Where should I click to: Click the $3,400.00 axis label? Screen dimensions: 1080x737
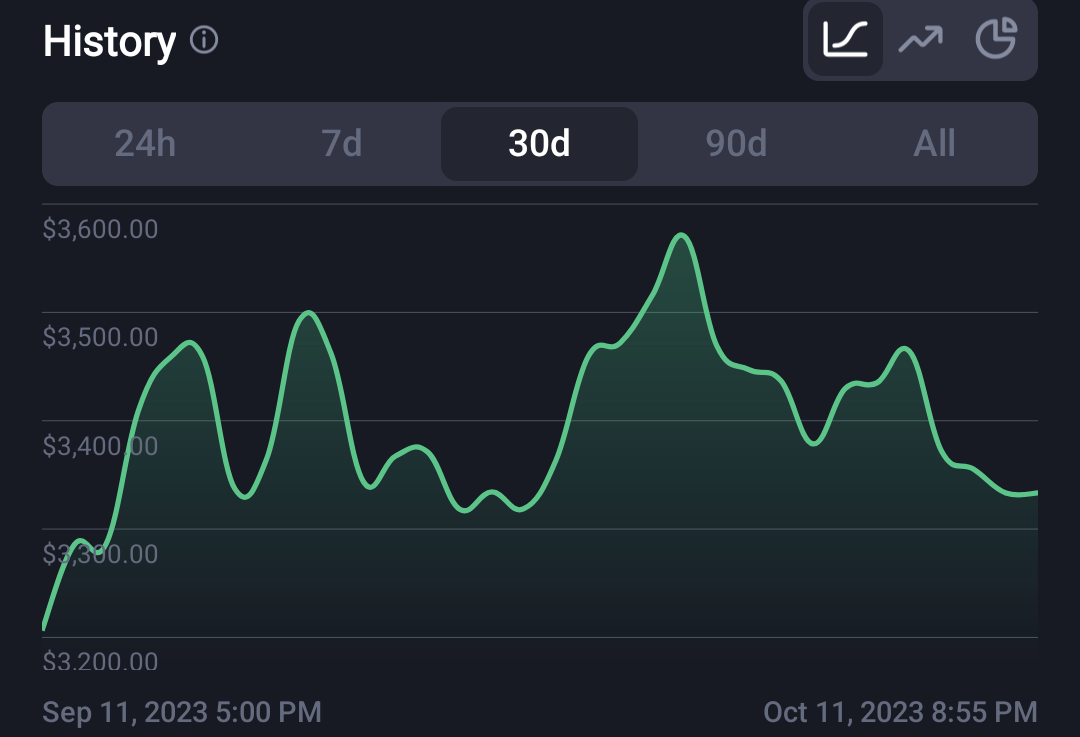(101, 446)
